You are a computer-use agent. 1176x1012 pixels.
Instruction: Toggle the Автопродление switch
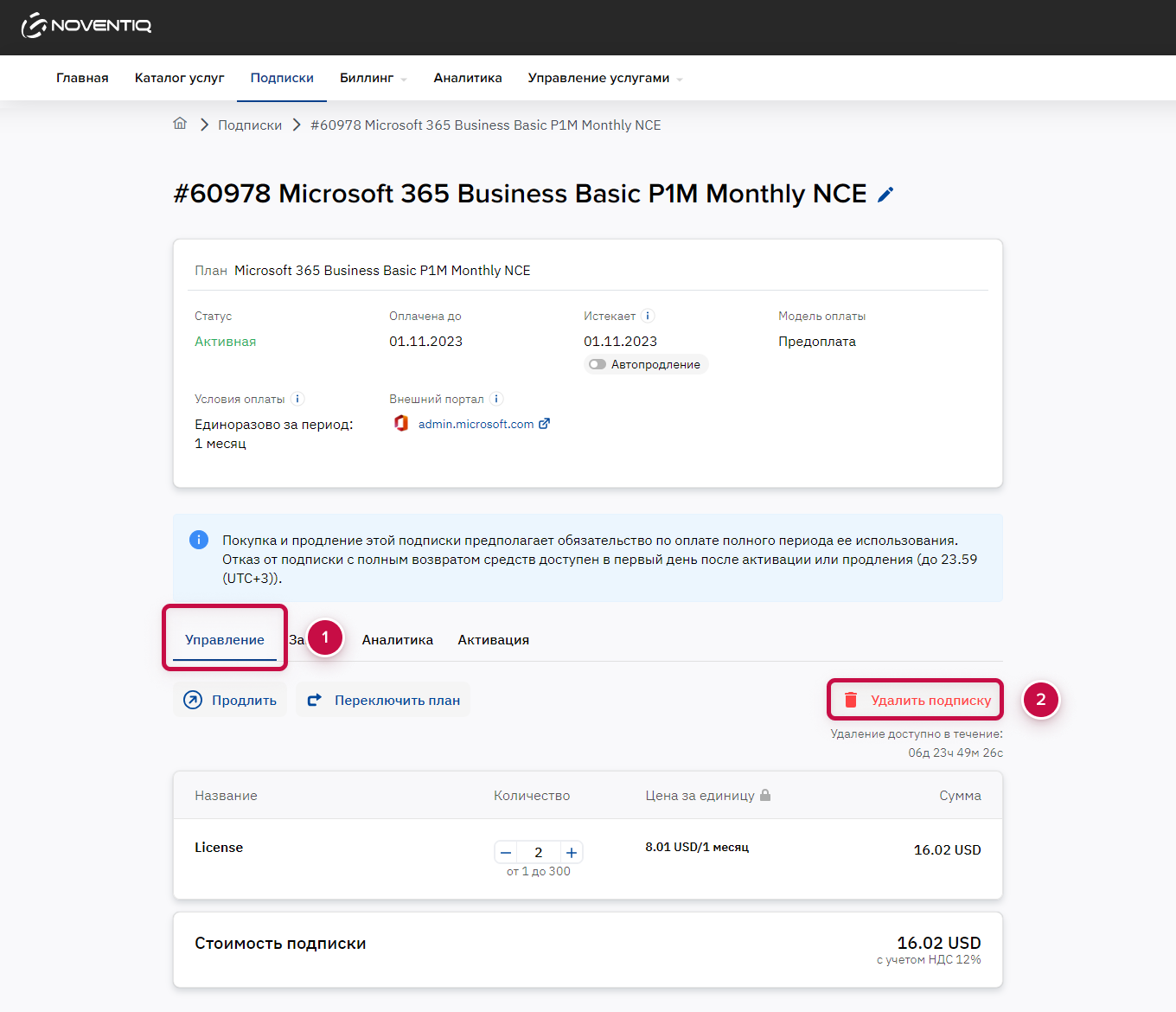point(598,364)
